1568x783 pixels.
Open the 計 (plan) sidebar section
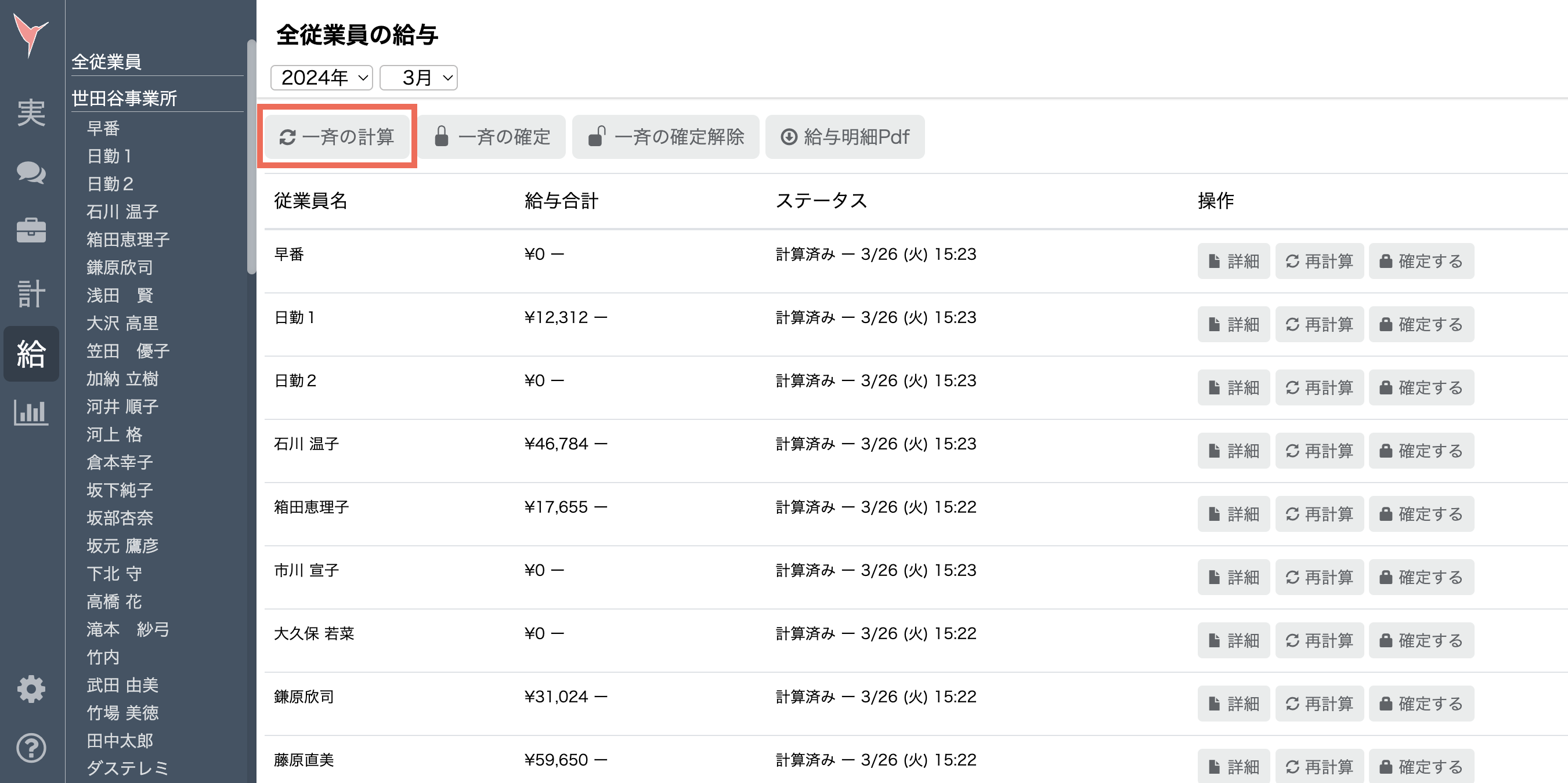pos(31,293)
